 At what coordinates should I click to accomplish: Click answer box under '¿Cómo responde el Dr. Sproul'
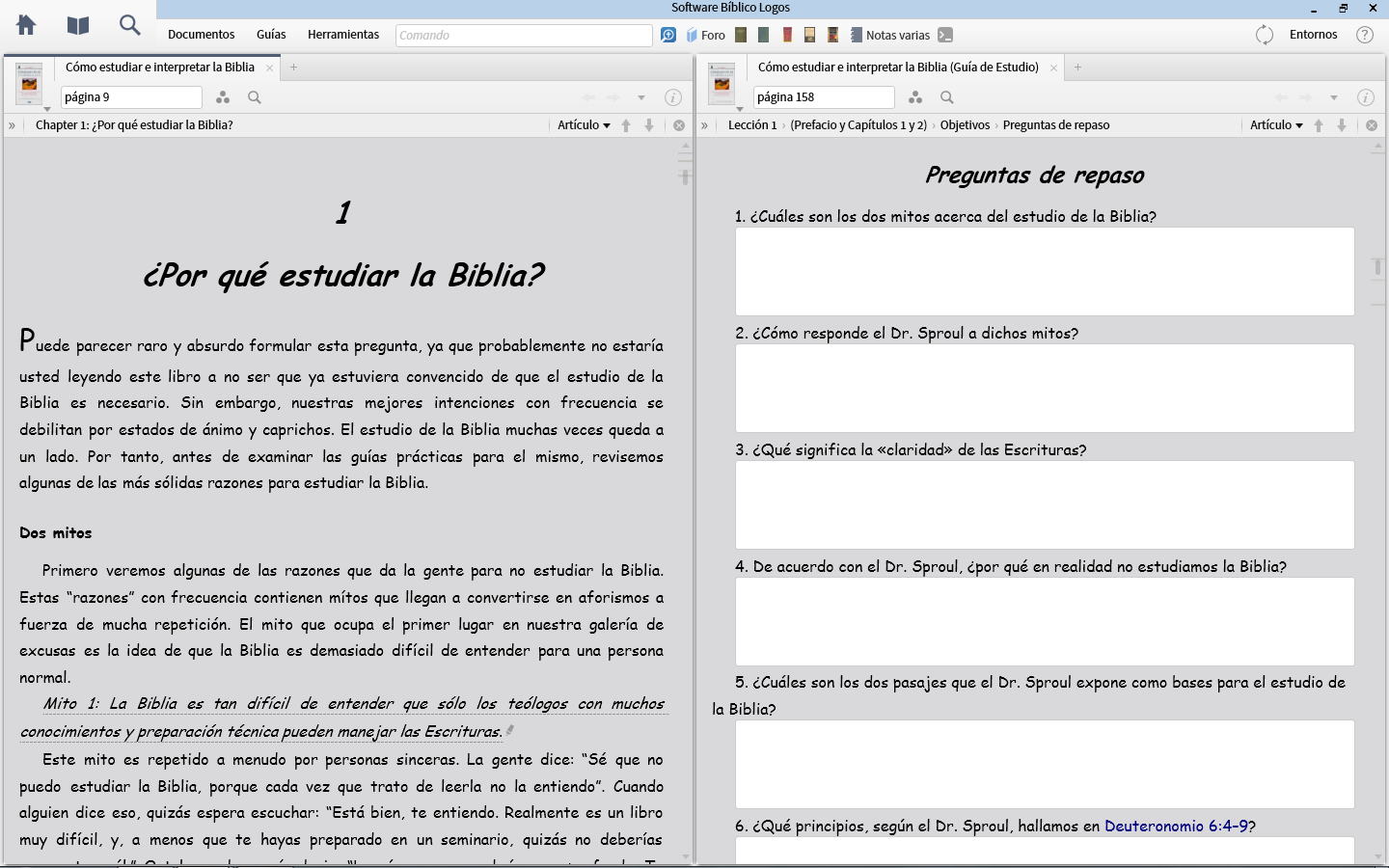1045,388
